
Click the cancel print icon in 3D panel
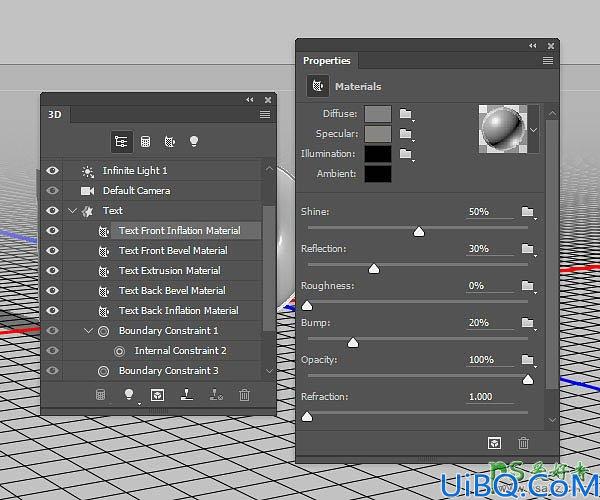[216, 394]
